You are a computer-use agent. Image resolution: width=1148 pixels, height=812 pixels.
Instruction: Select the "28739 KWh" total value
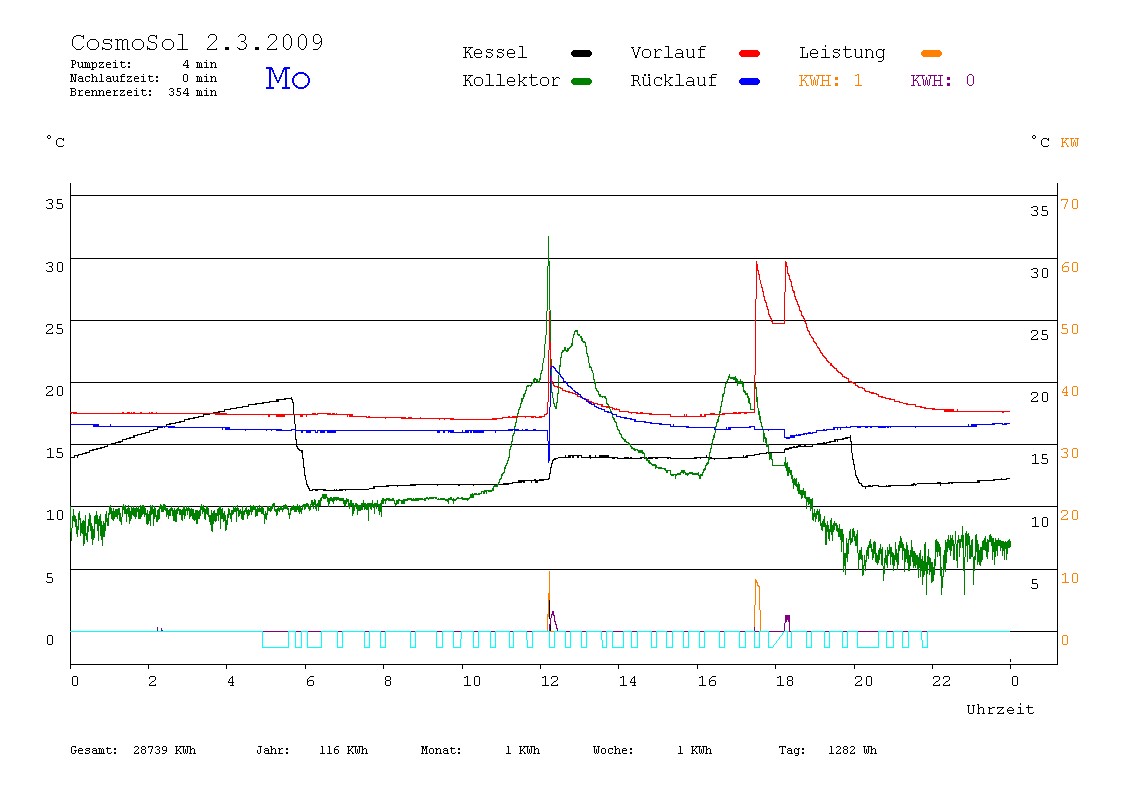(x=165, y=750)
